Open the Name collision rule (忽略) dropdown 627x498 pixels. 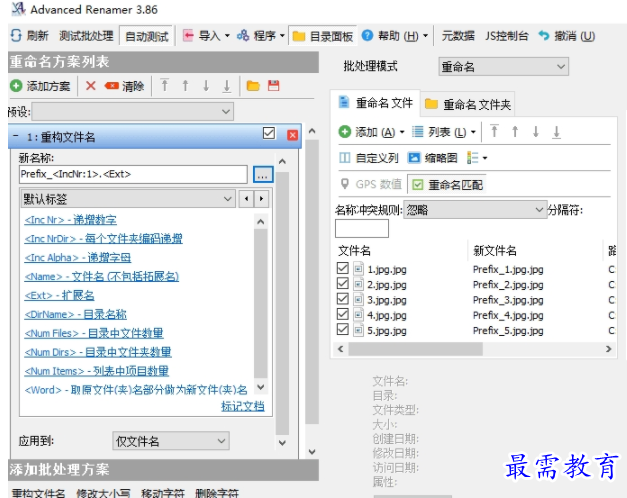coord(475,210)
